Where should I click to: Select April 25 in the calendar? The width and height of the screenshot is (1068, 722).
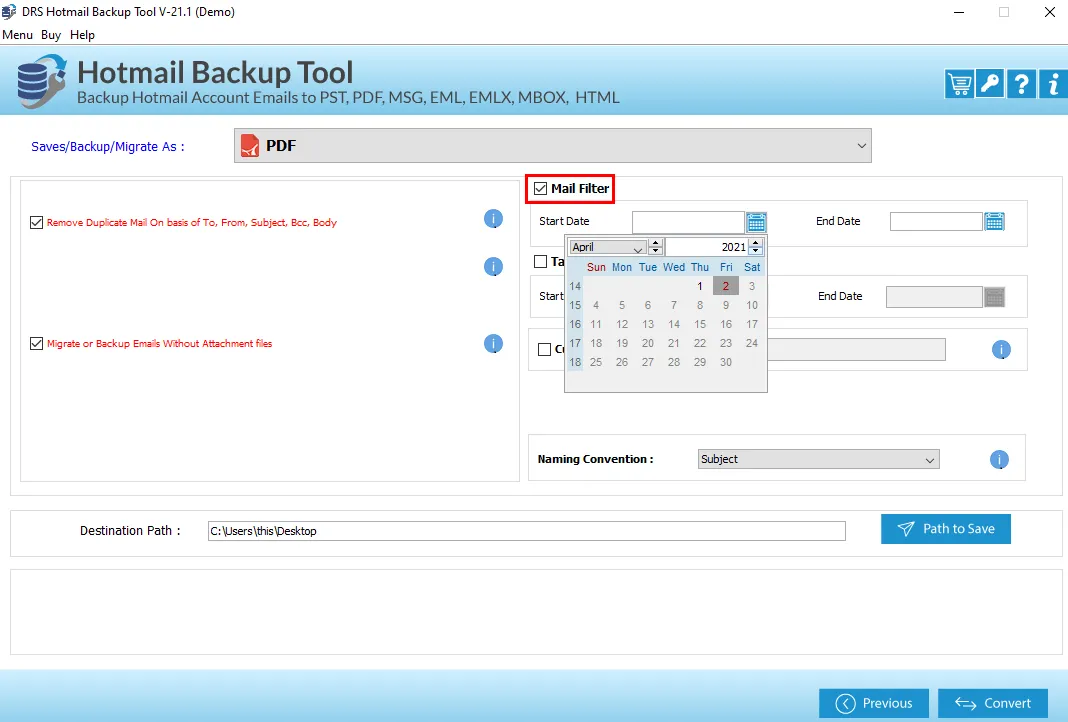tap(596, 362)
